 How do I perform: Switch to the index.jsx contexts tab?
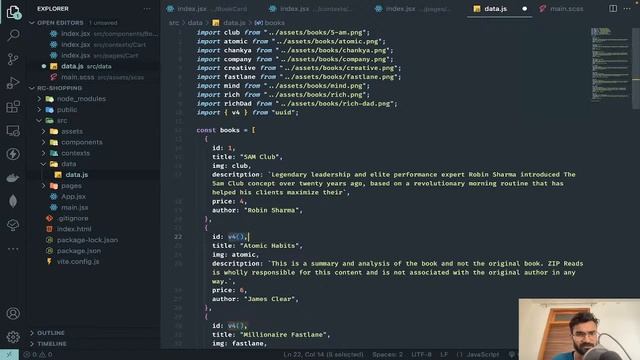[x=311, y=9]
